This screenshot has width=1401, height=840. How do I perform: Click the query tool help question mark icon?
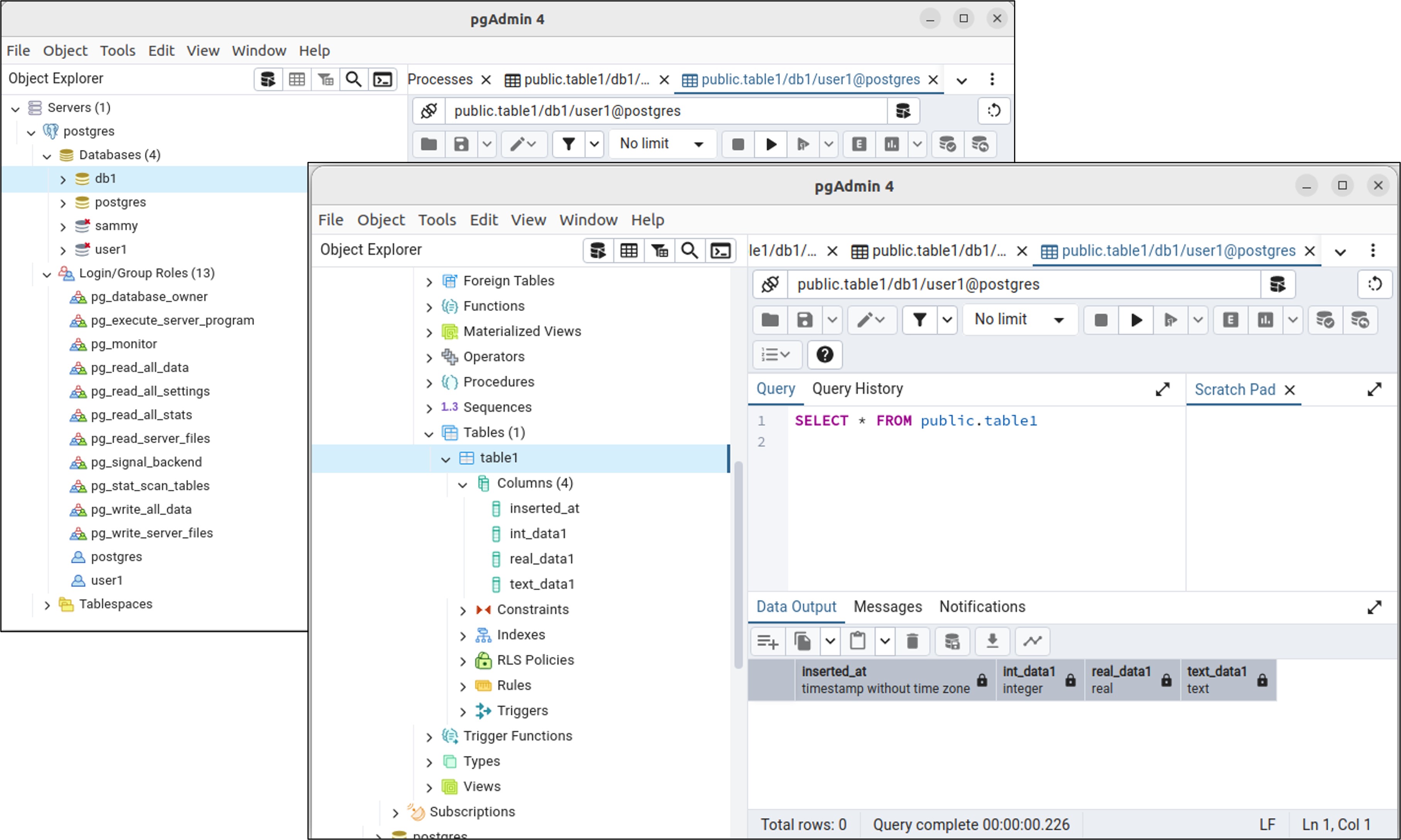pos(825,355)
